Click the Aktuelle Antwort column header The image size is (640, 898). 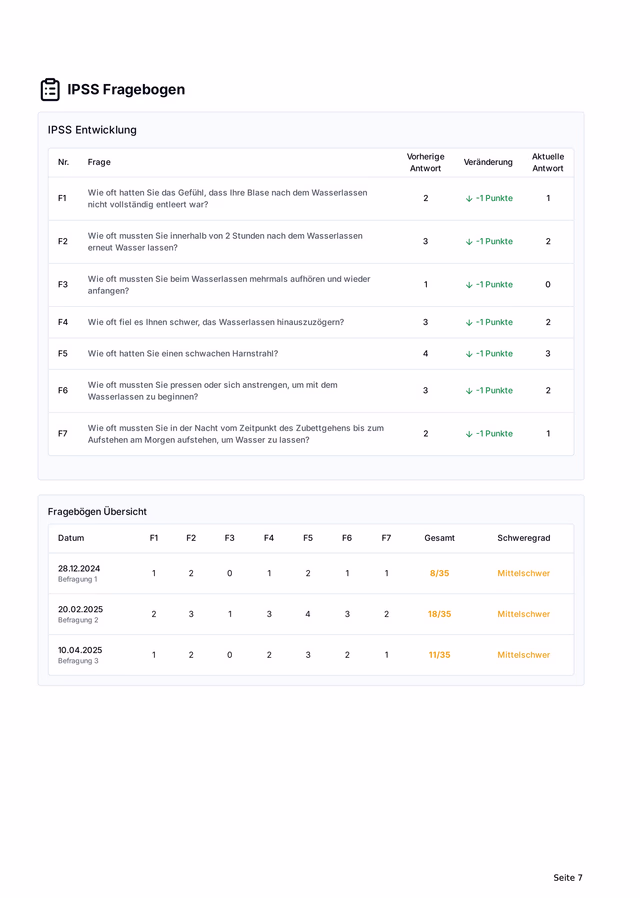pos(548,162)
